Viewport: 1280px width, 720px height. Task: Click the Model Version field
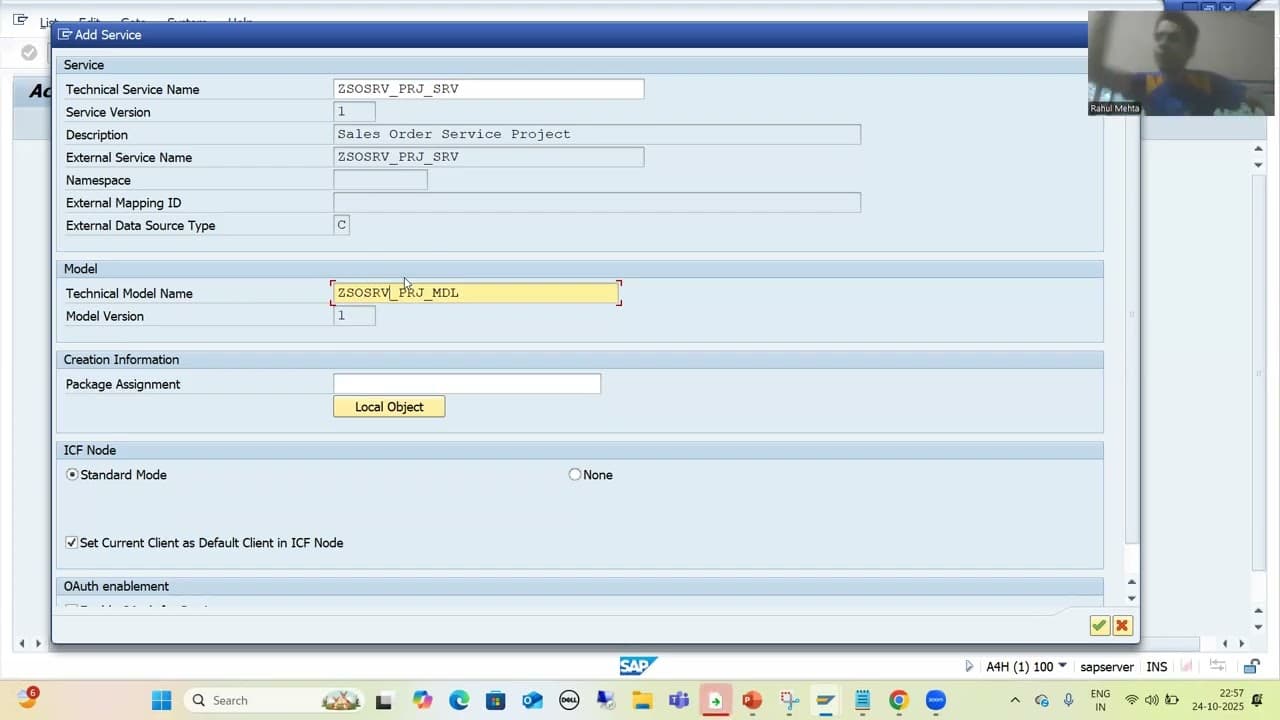point(354,316)
